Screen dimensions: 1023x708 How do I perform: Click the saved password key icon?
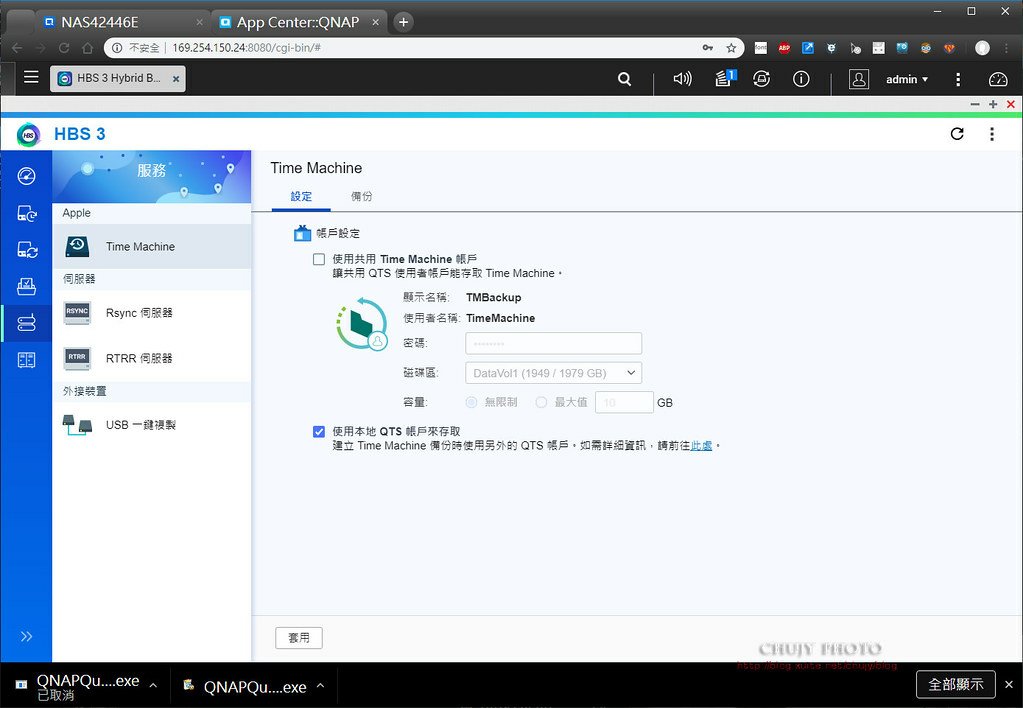pyautogui.click(x=708, y=48)
